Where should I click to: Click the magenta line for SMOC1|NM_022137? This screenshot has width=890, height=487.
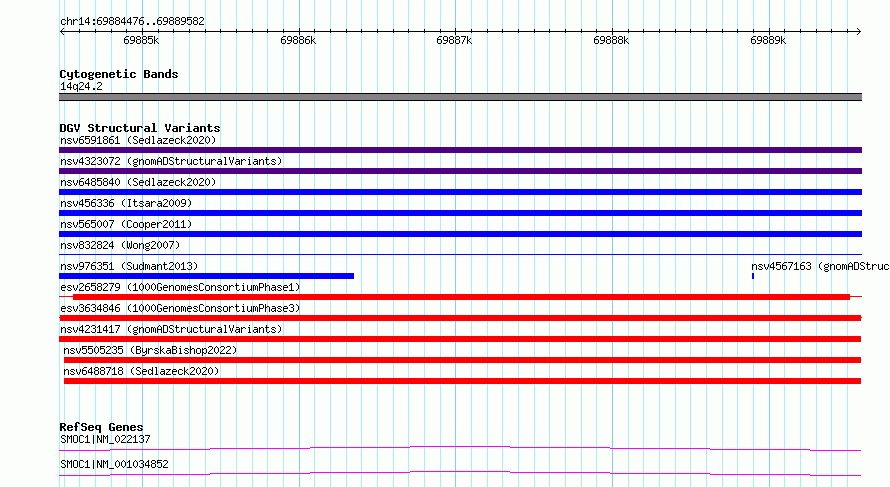pyautogui.click(x=460, y=448)
